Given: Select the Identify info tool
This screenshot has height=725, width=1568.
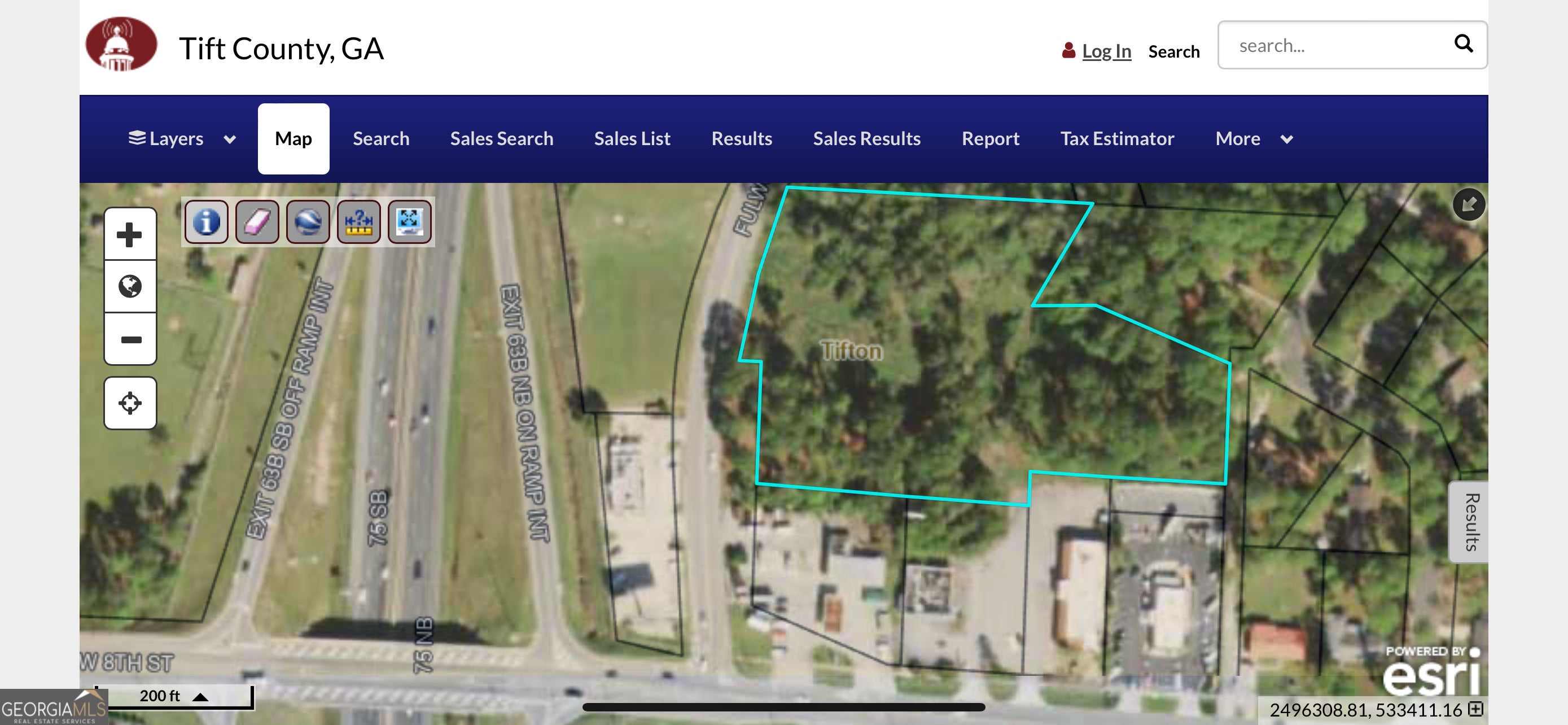Looking at the screenshot, I should pos(207,221).
